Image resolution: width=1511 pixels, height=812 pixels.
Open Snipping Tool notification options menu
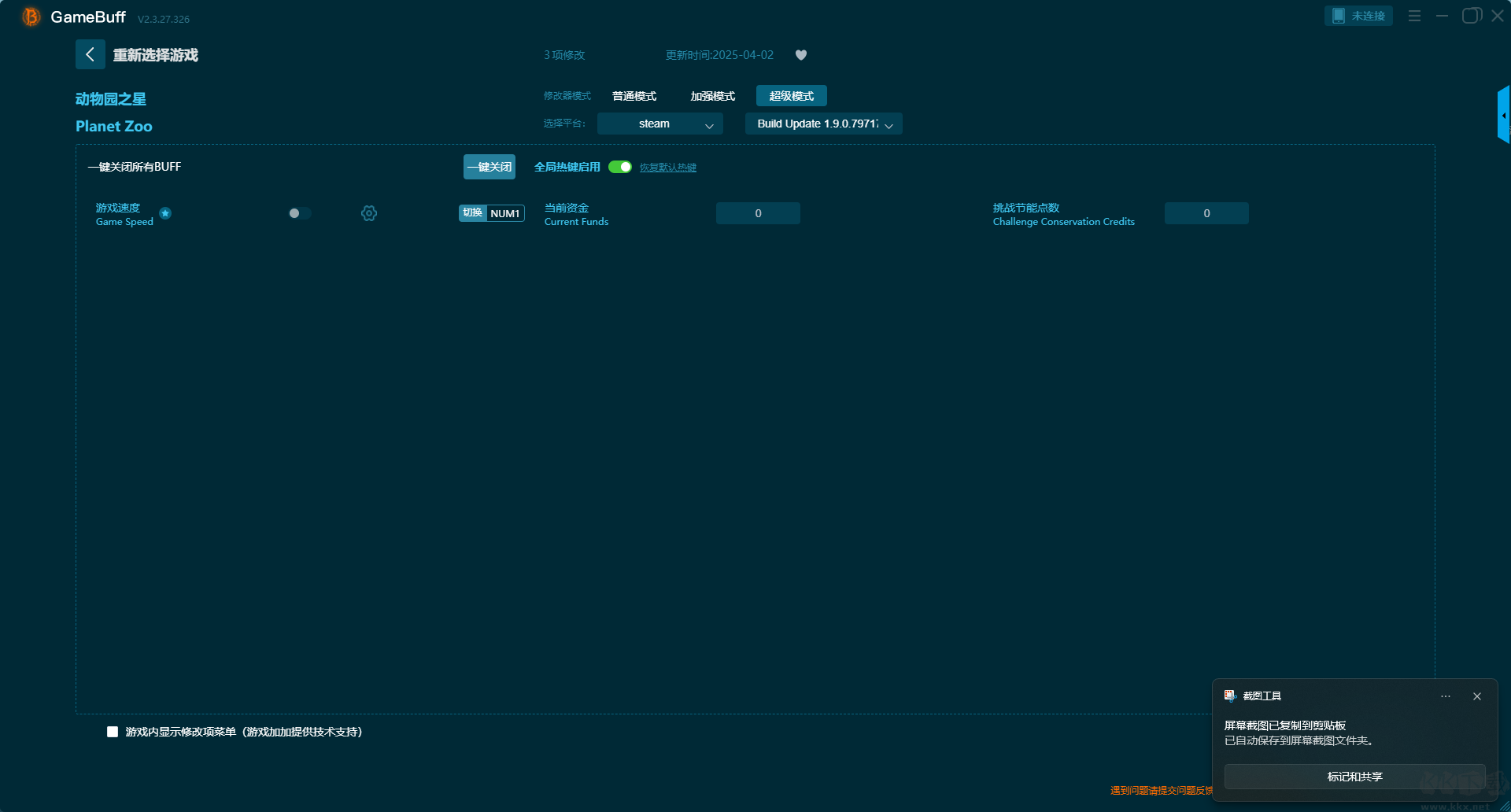click(1446, 696)
